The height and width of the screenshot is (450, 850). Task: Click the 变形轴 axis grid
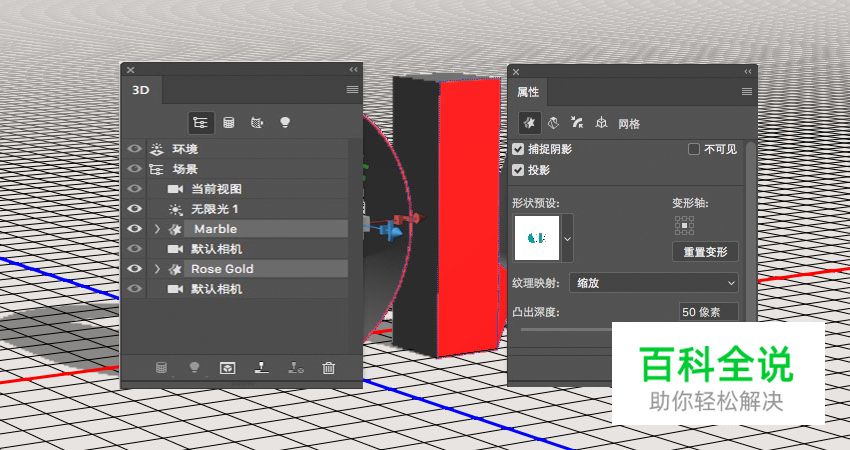click(684, 225)
